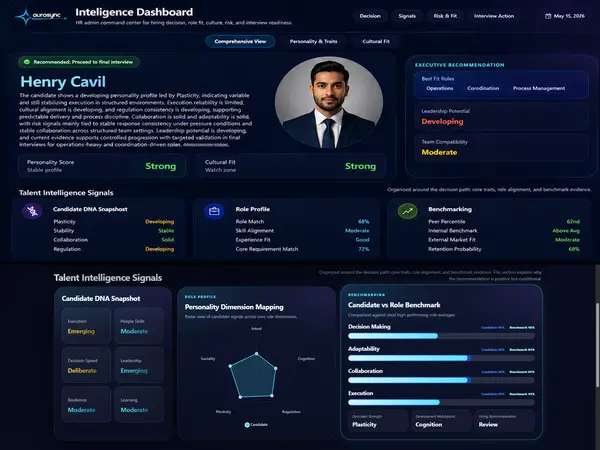Screen dimensions: 600x450
Task: Click the vertical scrollbar on the right edge
Action: [x=597, y=344]
